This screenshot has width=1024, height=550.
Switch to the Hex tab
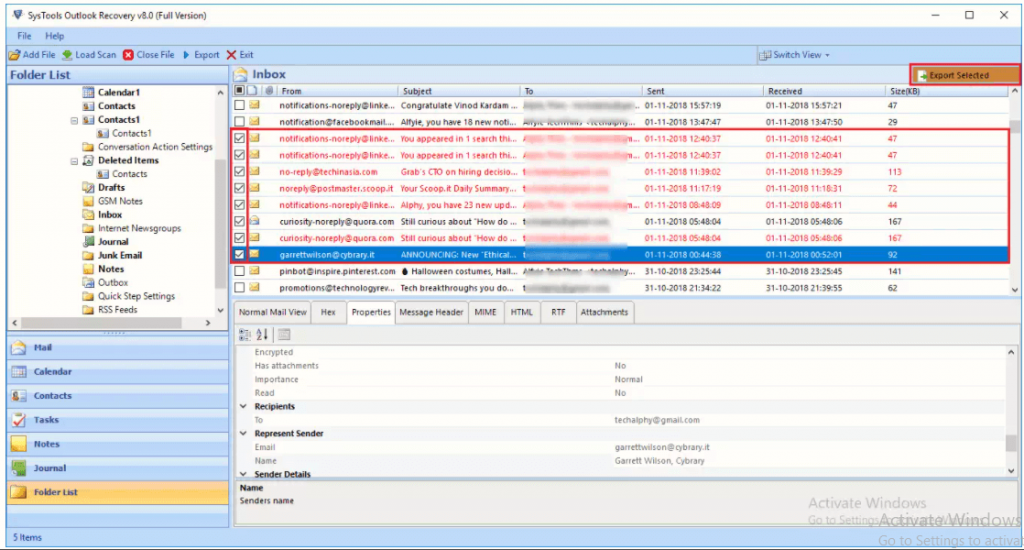(328, 312)
